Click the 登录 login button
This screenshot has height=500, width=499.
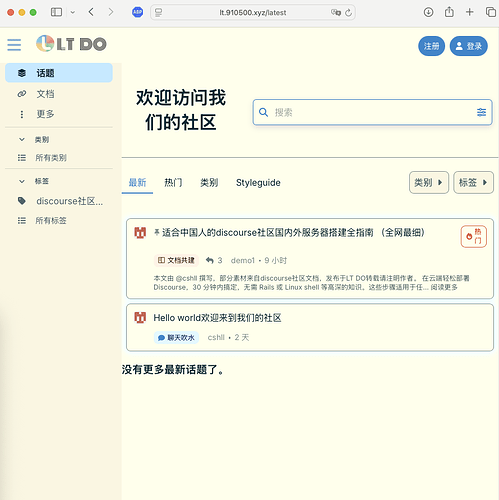[x=469, y=46]
